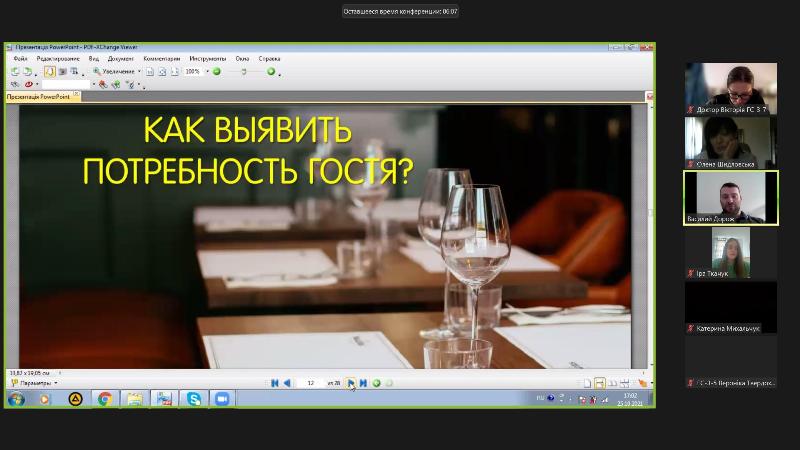
Task: Click the vertical scrollbar of the viewer
Action: (x=650, y=235)
